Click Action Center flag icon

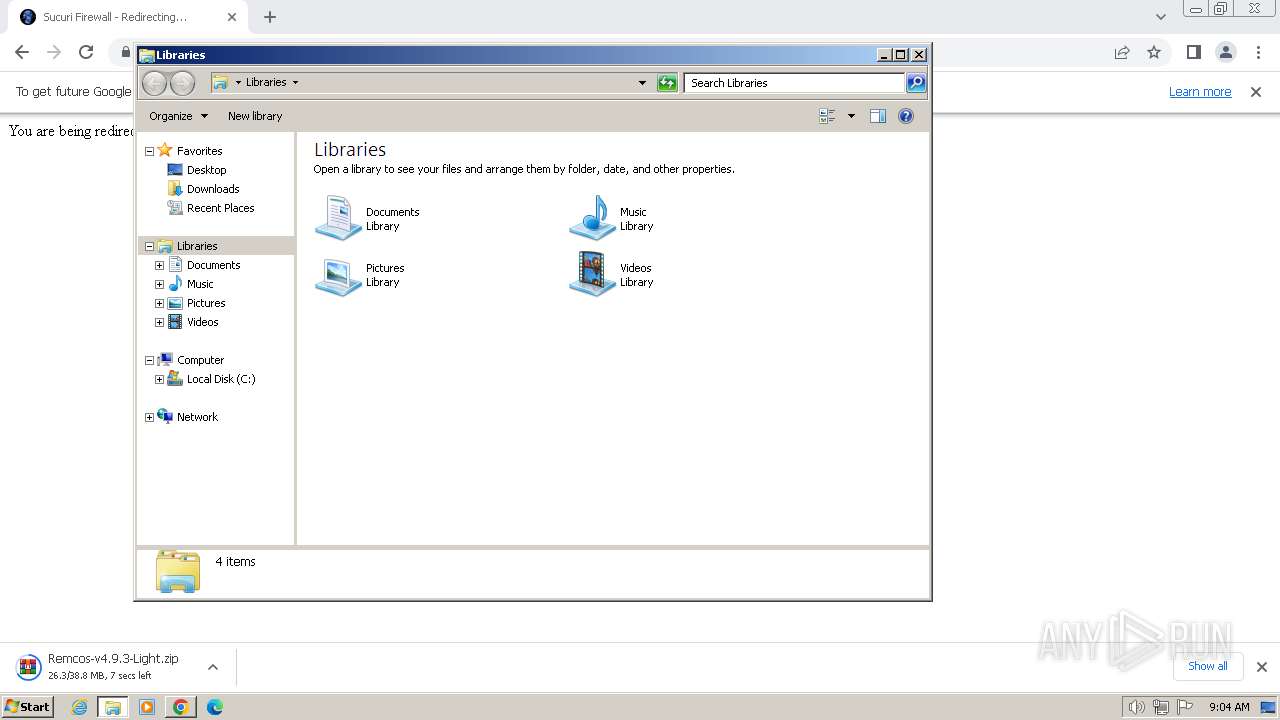(1186, 707)
